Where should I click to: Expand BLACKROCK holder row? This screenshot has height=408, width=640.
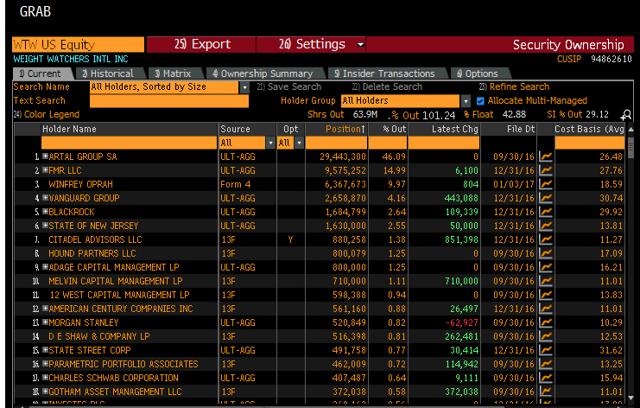[x=45, y=212]
